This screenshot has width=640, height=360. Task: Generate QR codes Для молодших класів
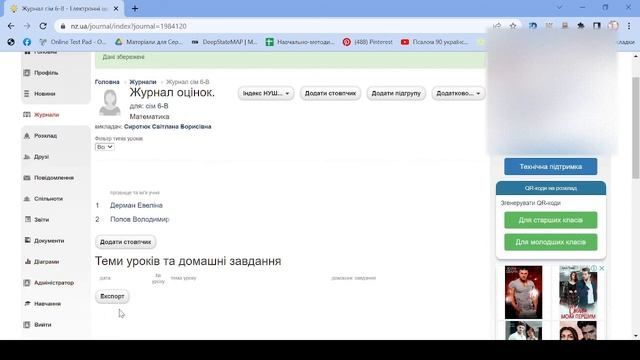click(x=551, y=242)
